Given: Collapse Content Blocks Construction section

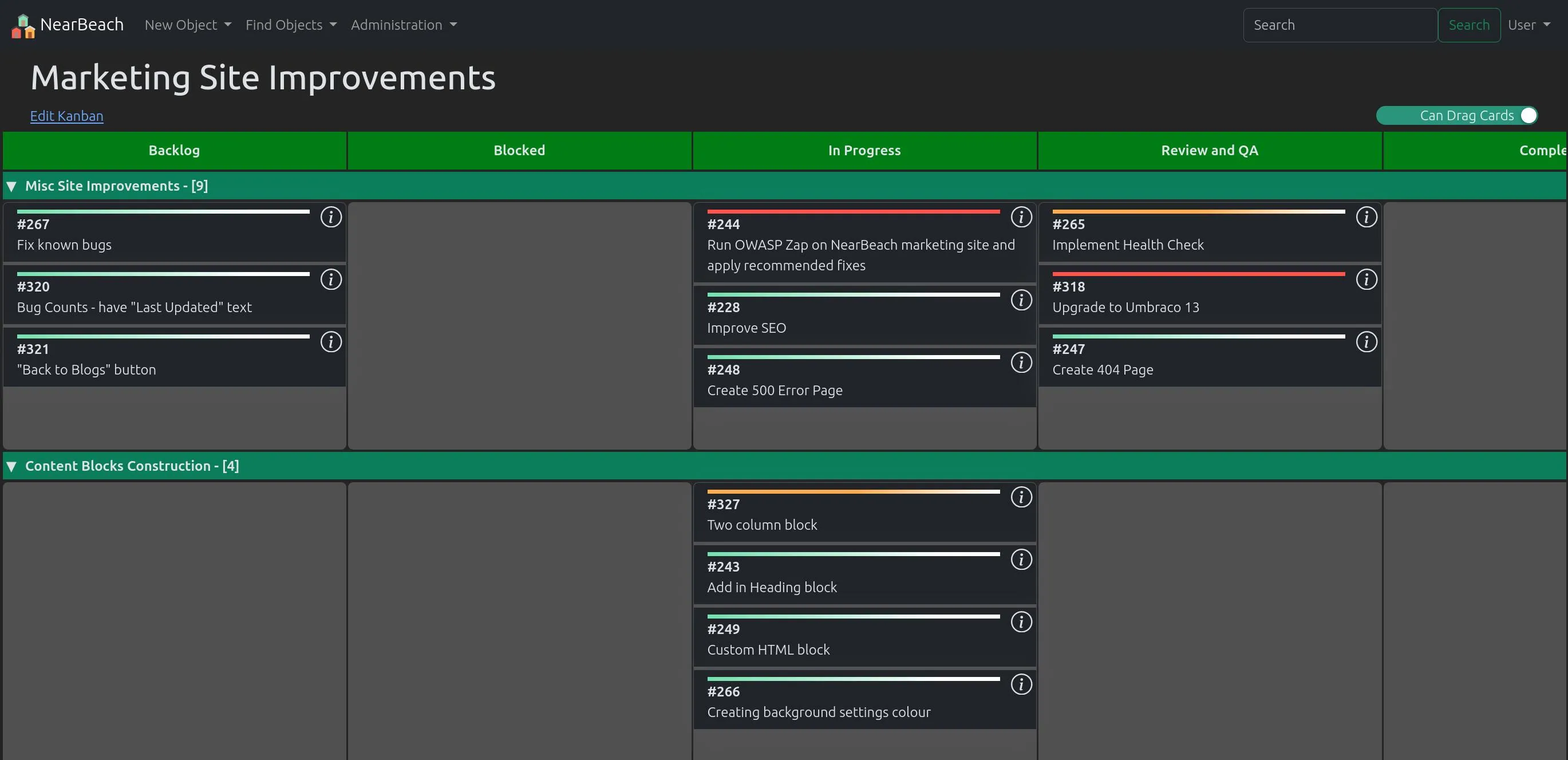Looking at the screenshot, I should point(11,466).
